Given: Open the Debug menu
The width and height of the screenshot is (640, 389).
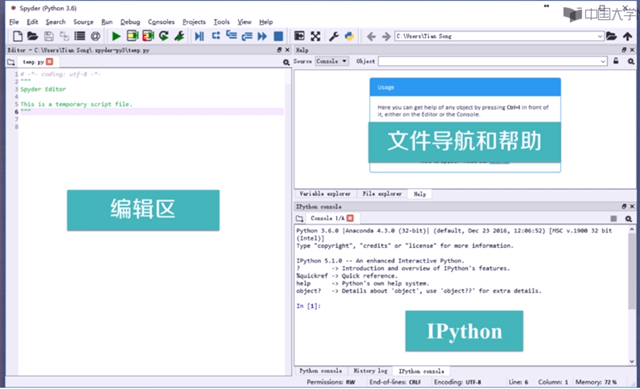Looking at the screenshot, I should click(130, 22).
